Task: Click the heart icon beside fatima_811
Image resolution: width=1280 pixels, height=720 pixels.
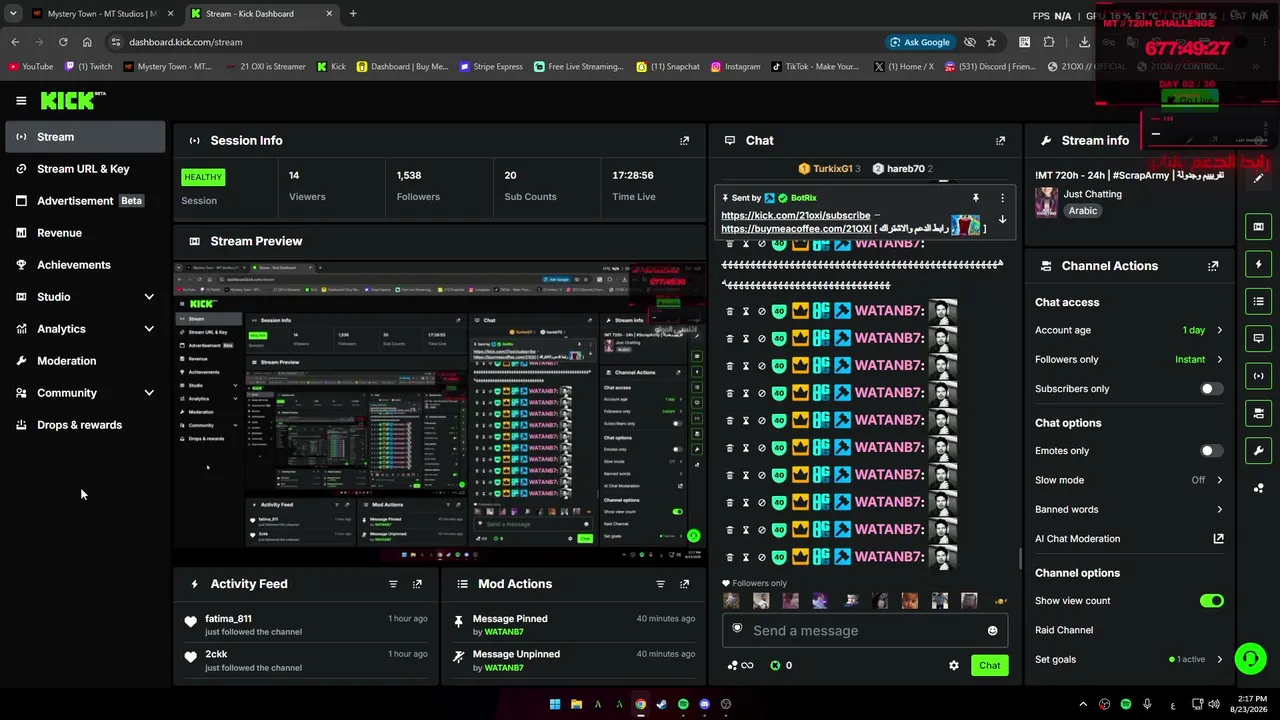Action: coord(191,622)
